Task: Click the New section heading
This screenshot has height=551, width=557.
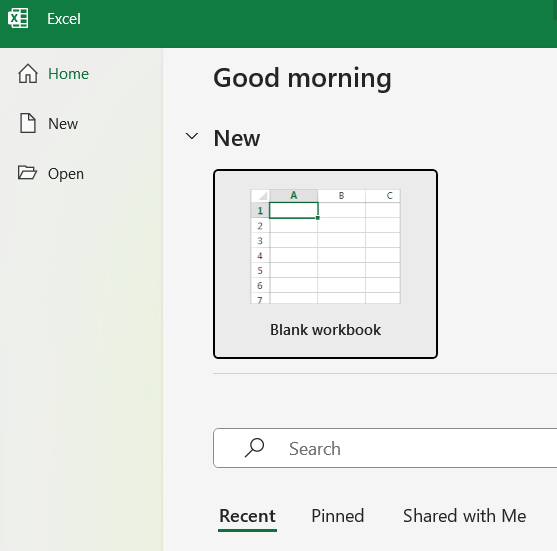Action: [237, 138]
